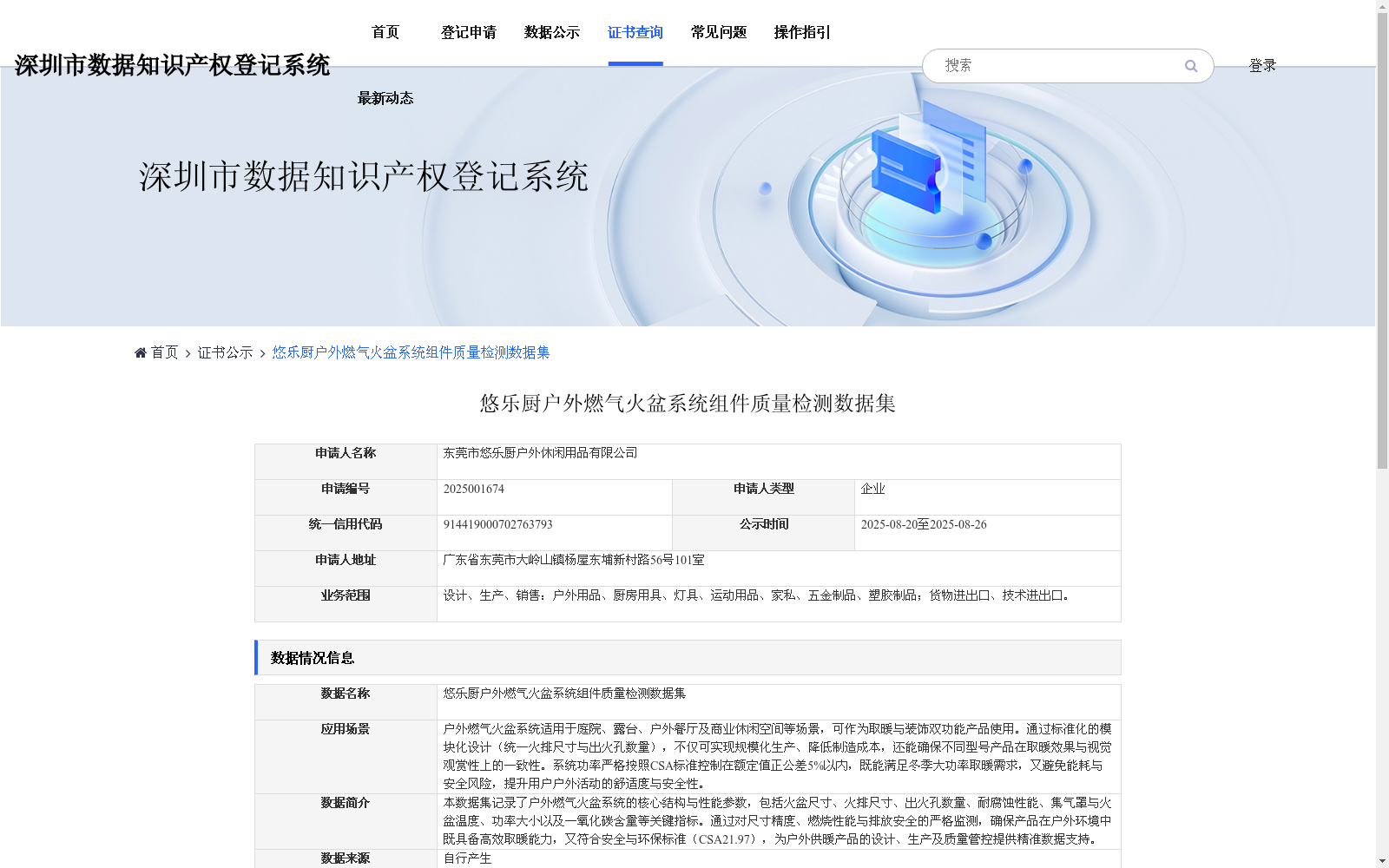Click the 业务范围 label cell

point(346,604)
